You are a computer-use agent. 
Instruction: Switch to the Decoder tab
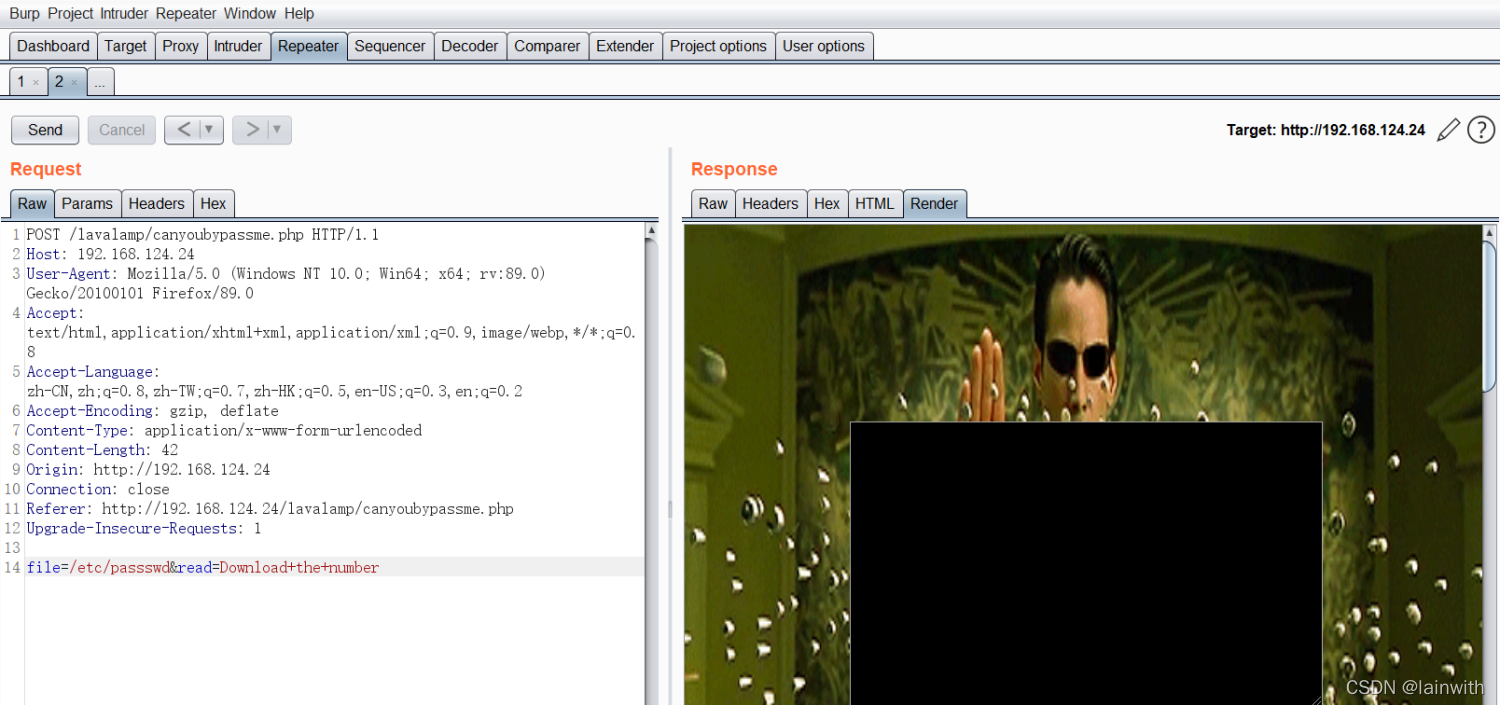point(470,46)
